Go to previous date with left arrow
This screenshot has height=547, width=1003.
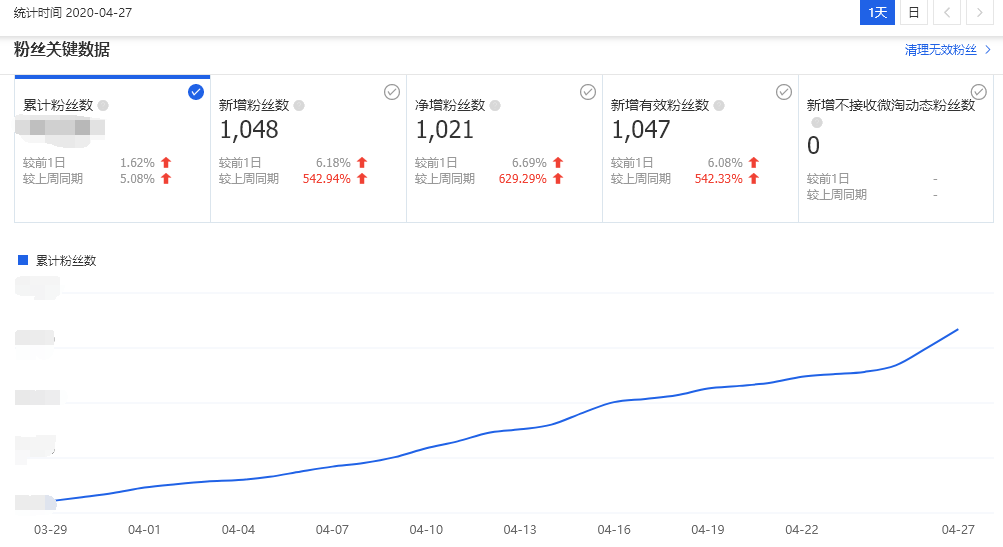click(x=948, y=12)
